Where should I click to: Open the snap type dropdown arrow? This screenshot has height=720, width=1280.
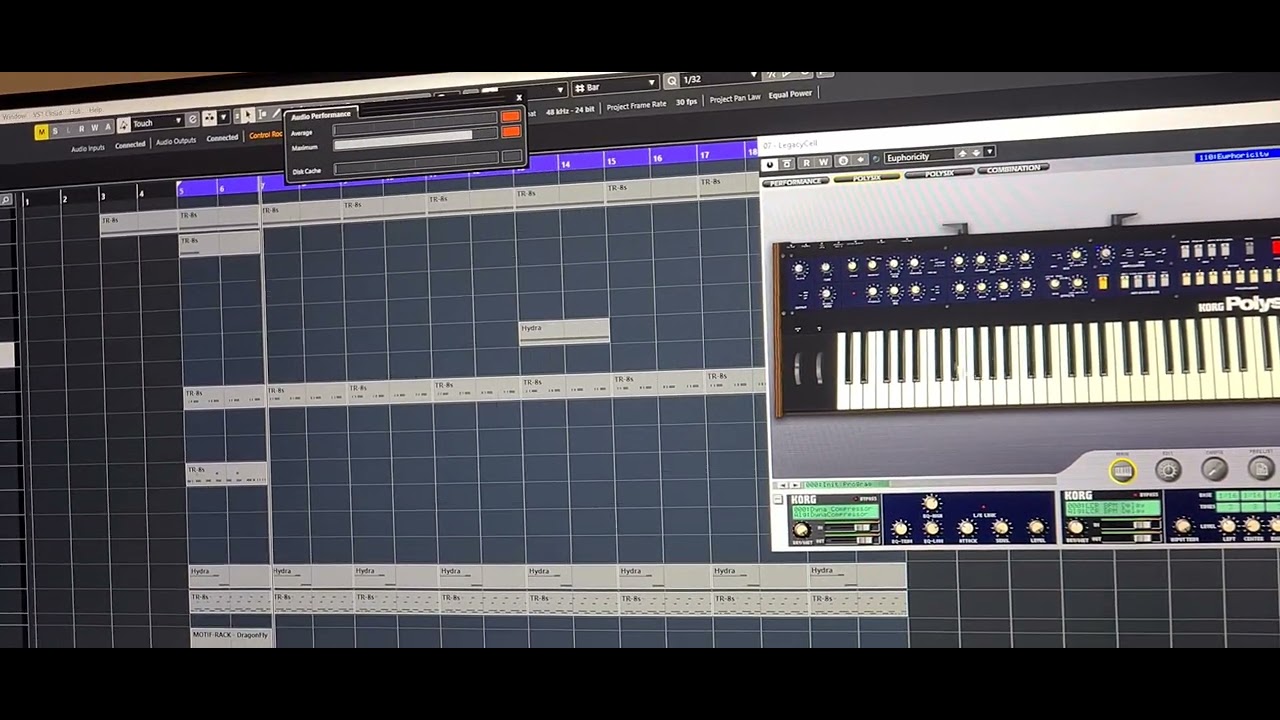(x=224, y=118)
